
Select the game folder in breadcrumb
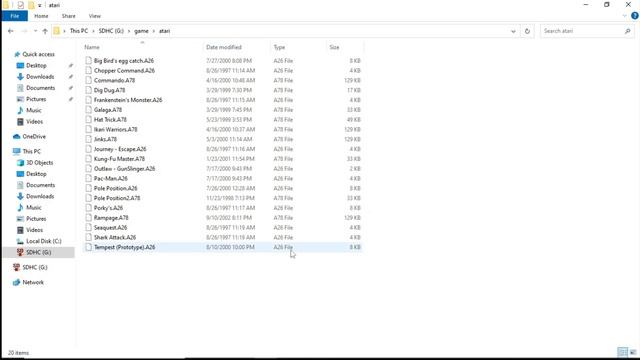tap(141, 31)
